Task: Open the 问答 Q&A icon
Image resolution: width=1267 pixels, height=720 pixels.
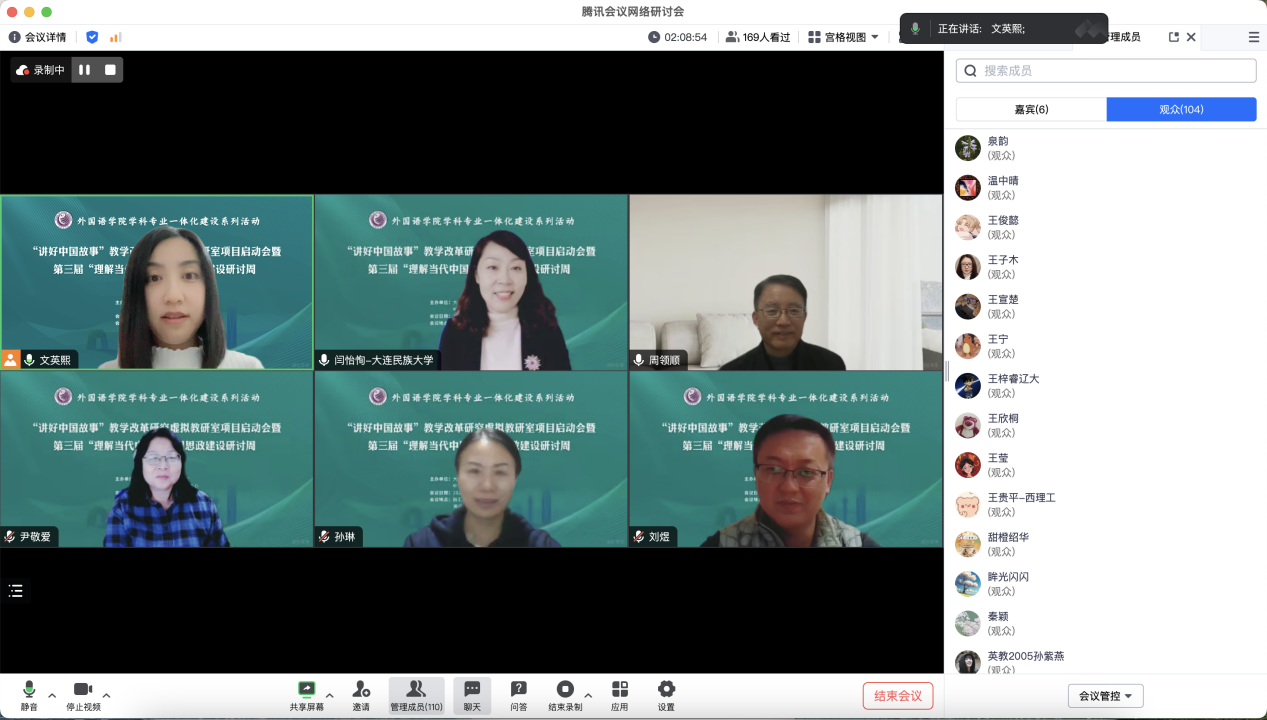Action: pyautogui.click(x=519, y=690)
